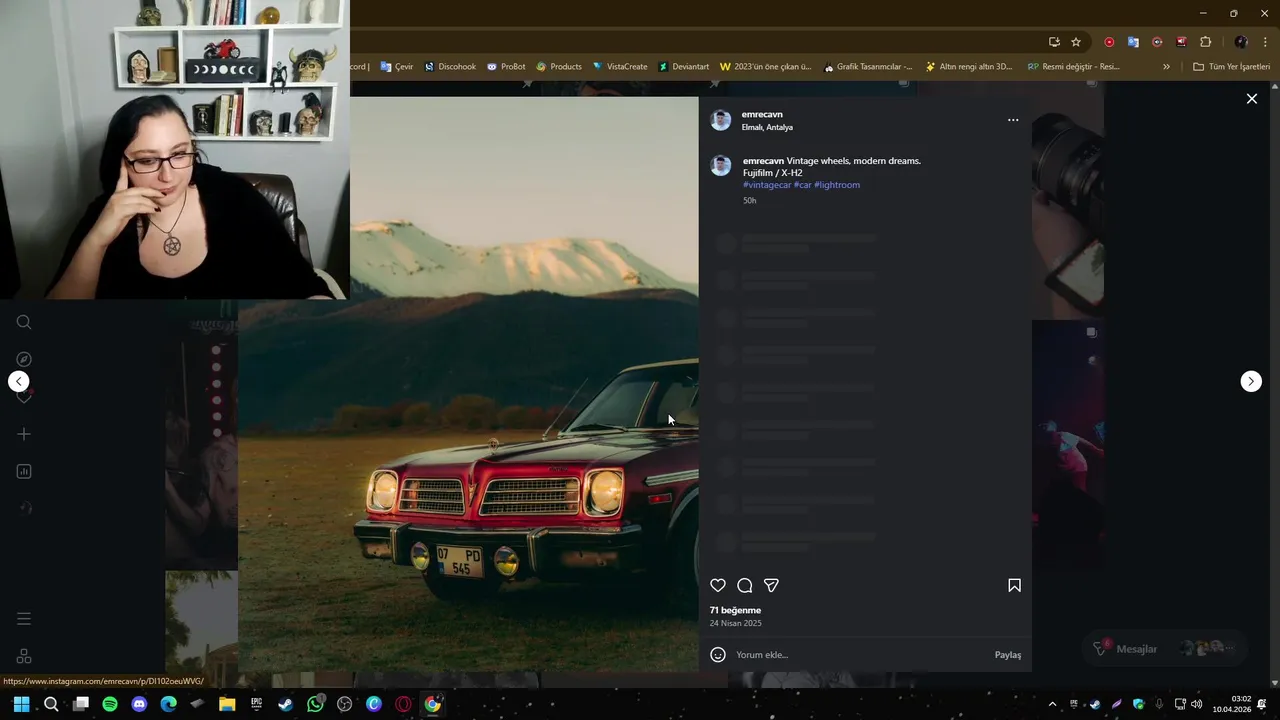This screenshot has height=720, width=1280.
Task: Save post with the bookmark icon
Action: point(1014,586)
